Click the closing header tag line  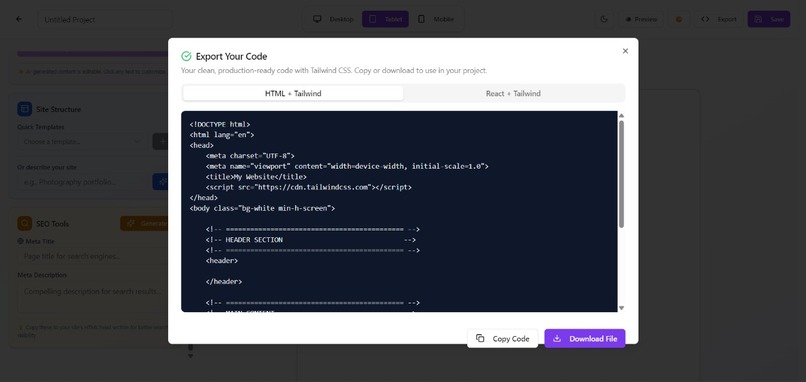point(224,282)
